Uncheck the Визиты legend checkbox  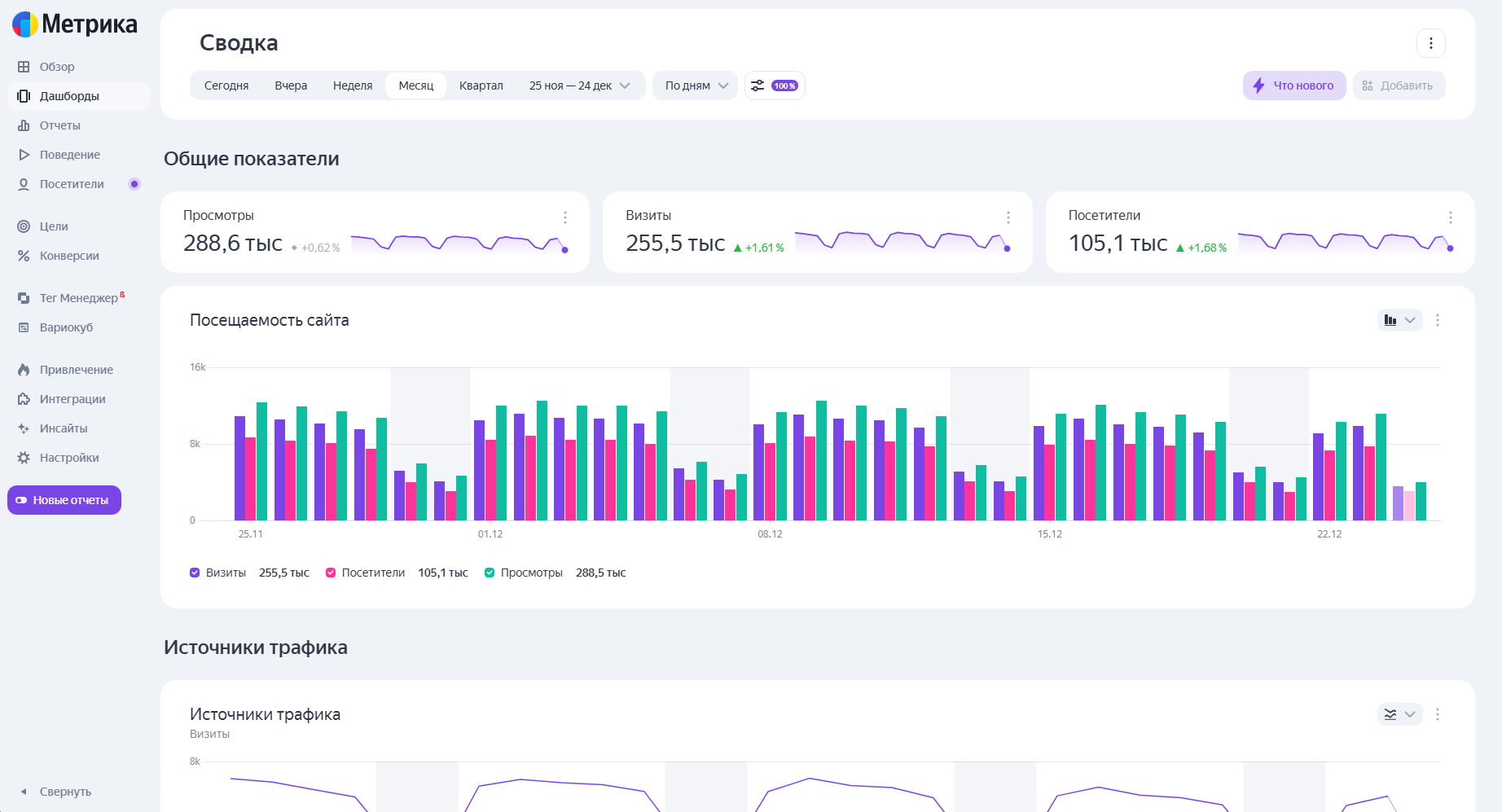click(x=195, y=573)
